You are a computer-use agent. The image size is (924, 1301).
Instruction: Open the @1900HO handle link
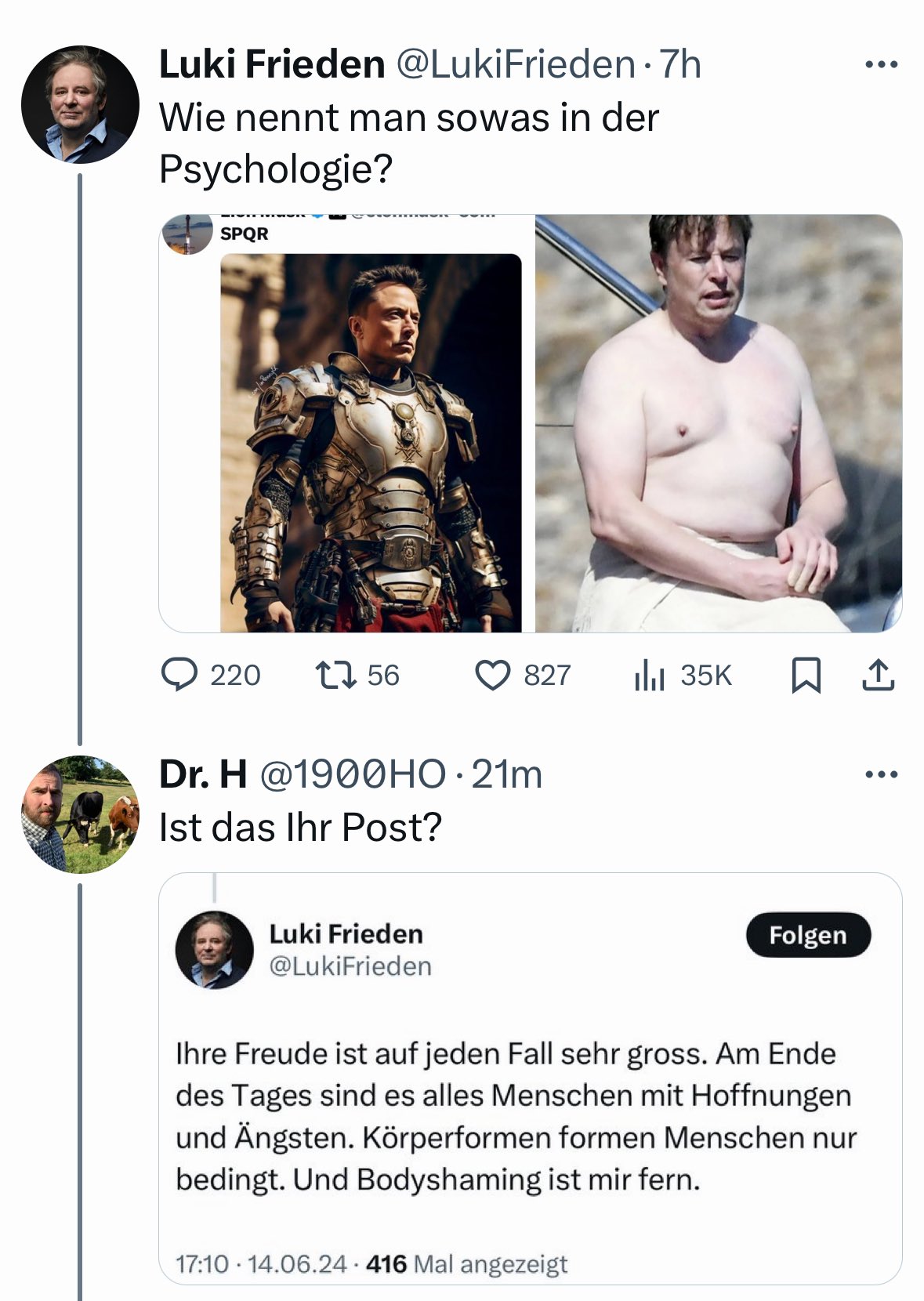pyautogui.click(x=353, y=774)
